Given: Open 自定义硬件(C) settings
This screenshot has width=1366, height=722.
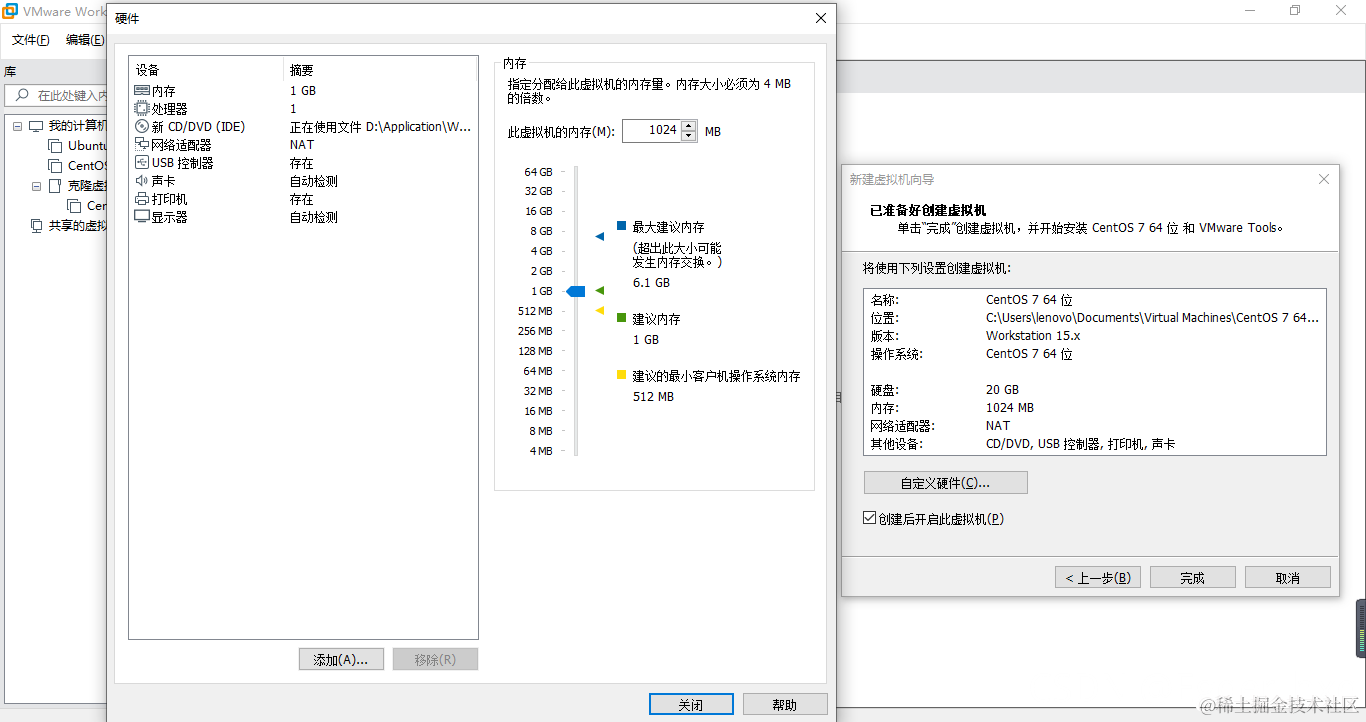Looking at the screenshot, I should 944,482.
